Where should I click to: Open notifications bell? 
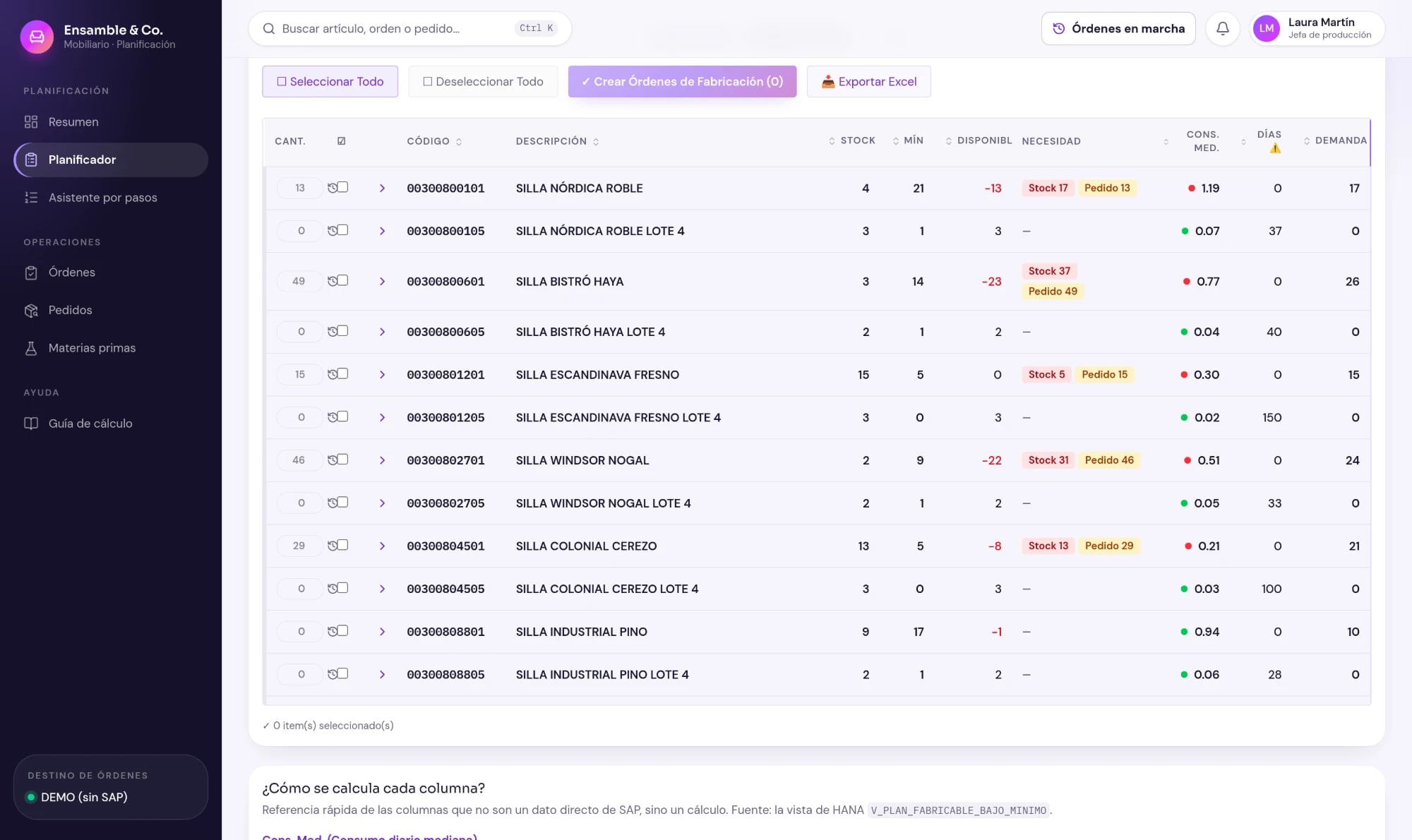pyautogui.click(x=1223, y=28)
